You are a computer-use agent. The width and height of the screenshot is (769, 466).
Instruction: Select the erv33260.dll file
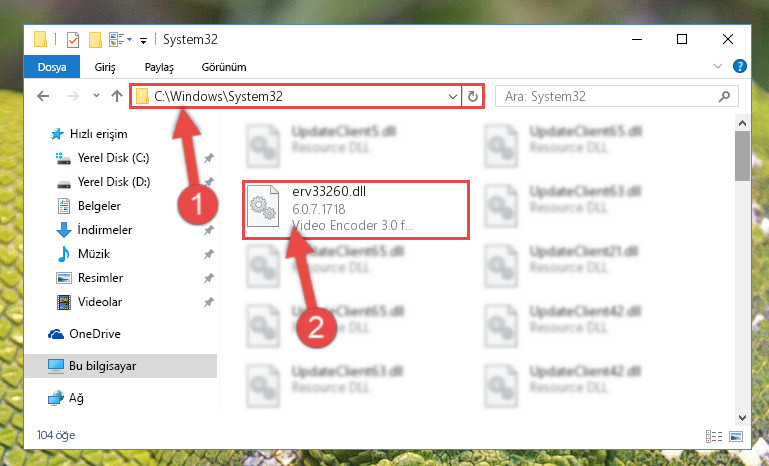(356, 210)
